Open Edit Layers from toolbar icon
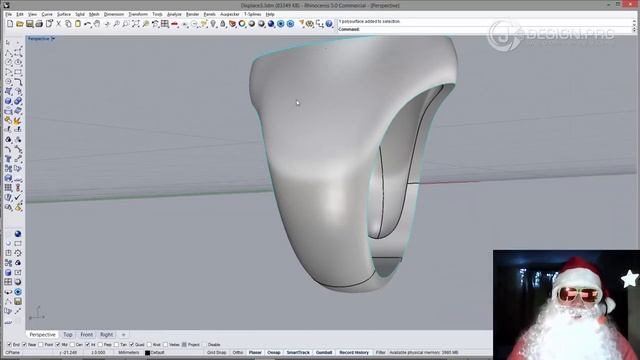Screen dimensions: 640x360 point(233,24)
